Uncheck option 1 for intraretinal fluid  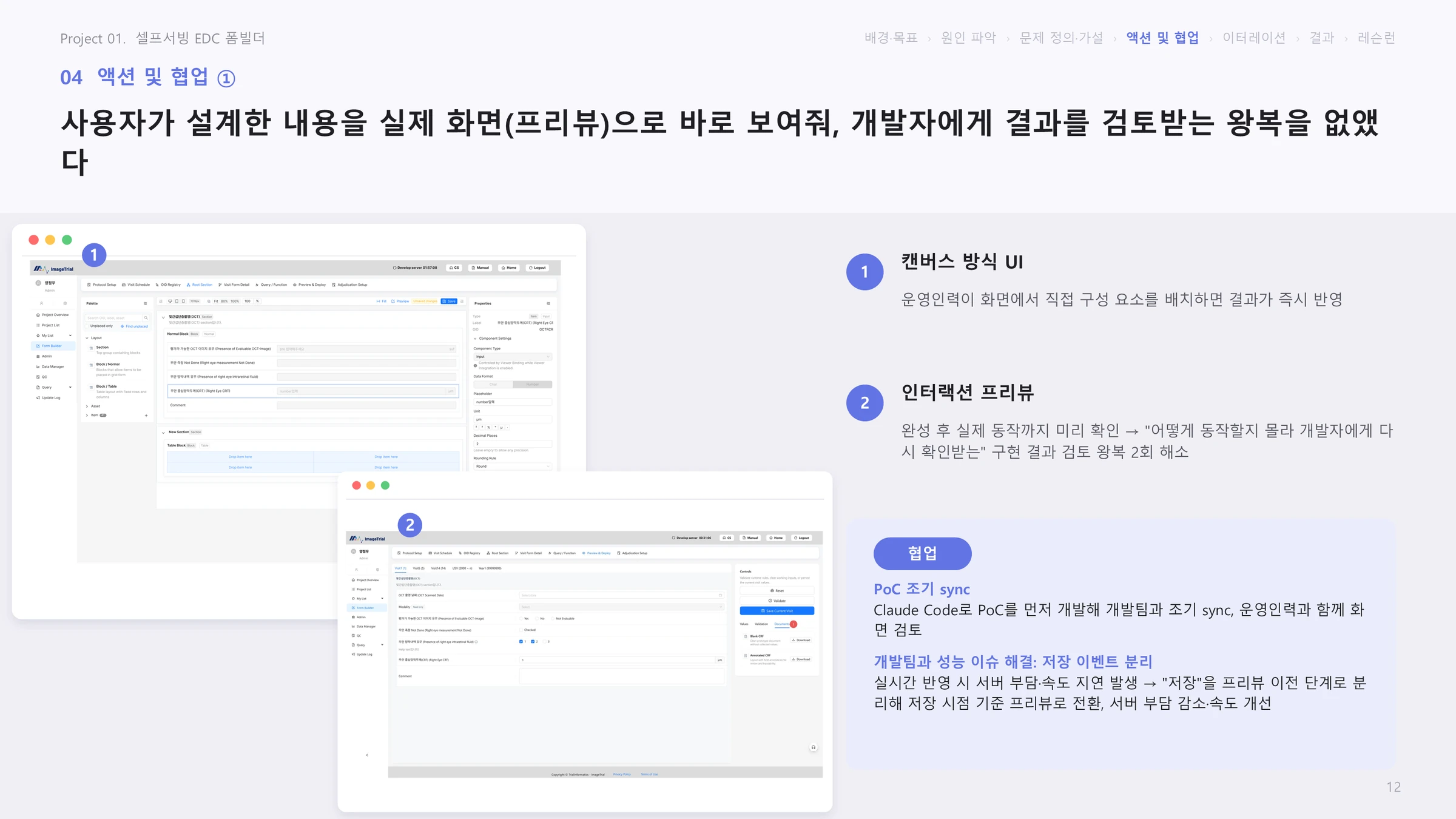[x=521, y=642]
